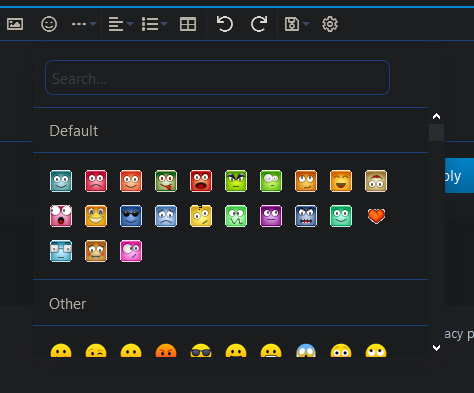
Task: Pick the red angry emoji under Other
Action: tap(166, 350)
